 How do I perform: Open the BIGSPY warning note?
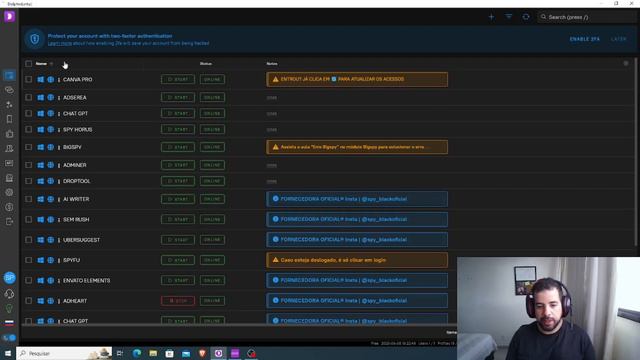pos(357,147)
